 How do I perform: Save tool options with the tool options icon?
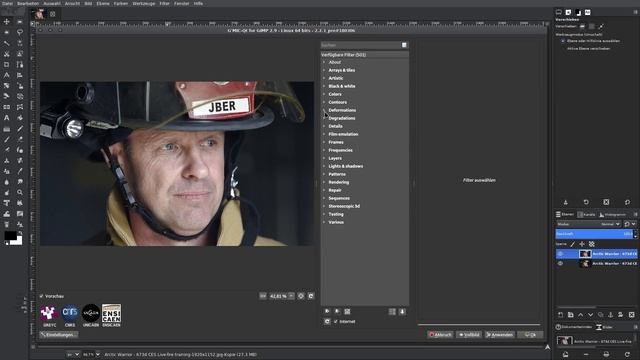[565, 202]
